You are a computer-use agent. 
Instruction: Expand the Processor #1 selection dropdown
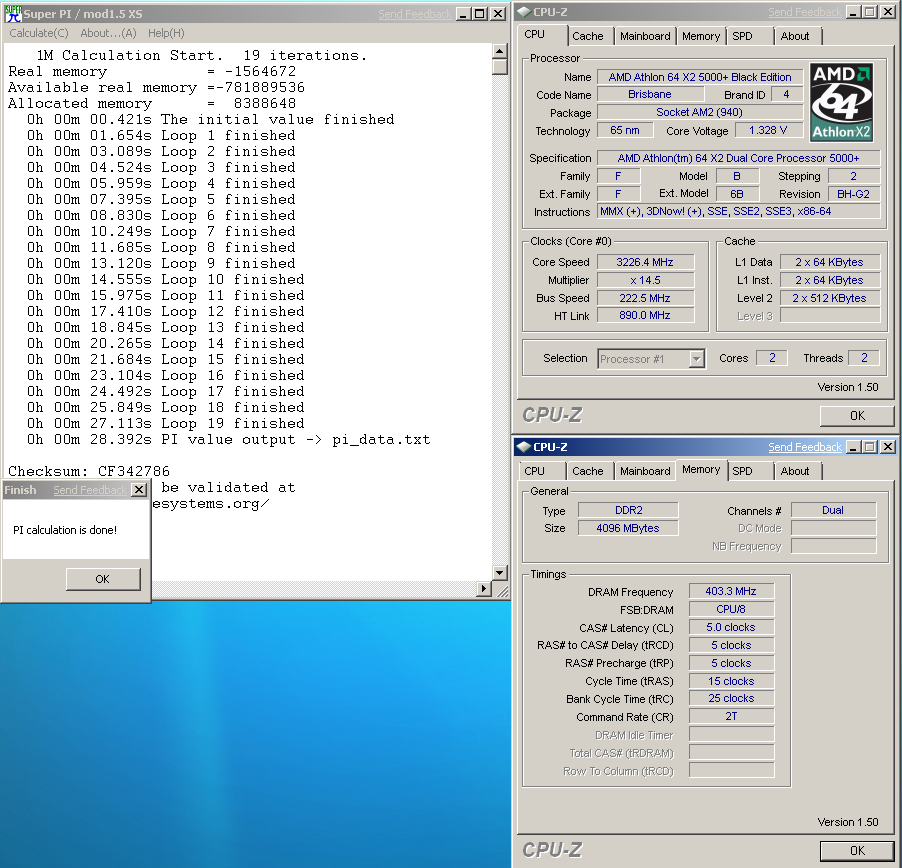697,359
